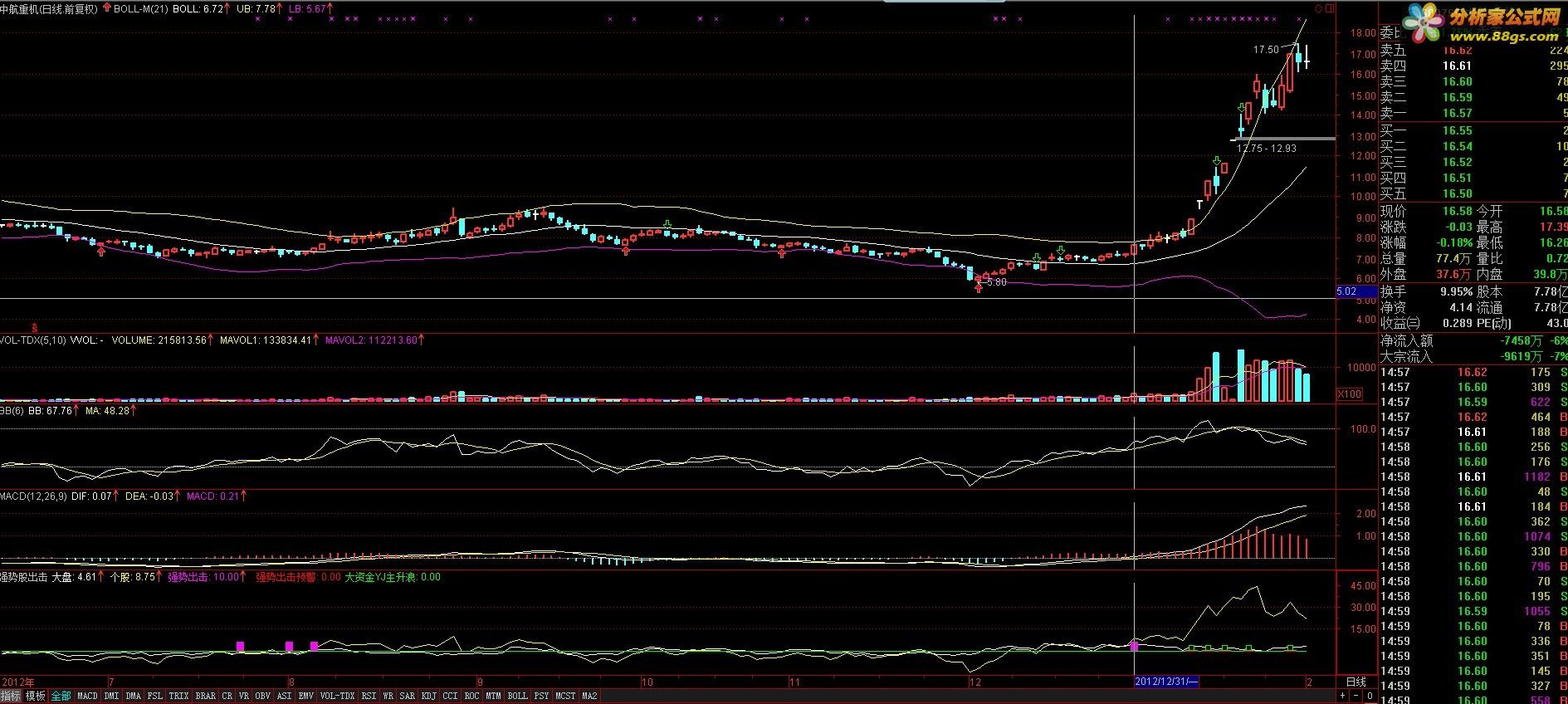Screen dimensions: 1568x704
Task: Select the TRIX indicator tab
Action: tap(179, 696)
